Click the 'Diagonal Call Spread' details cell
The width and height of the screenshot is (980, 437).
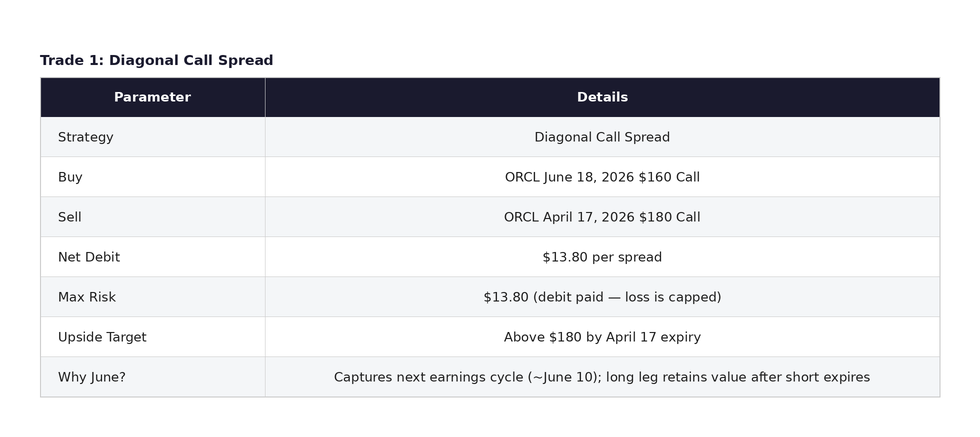[602, 137]
